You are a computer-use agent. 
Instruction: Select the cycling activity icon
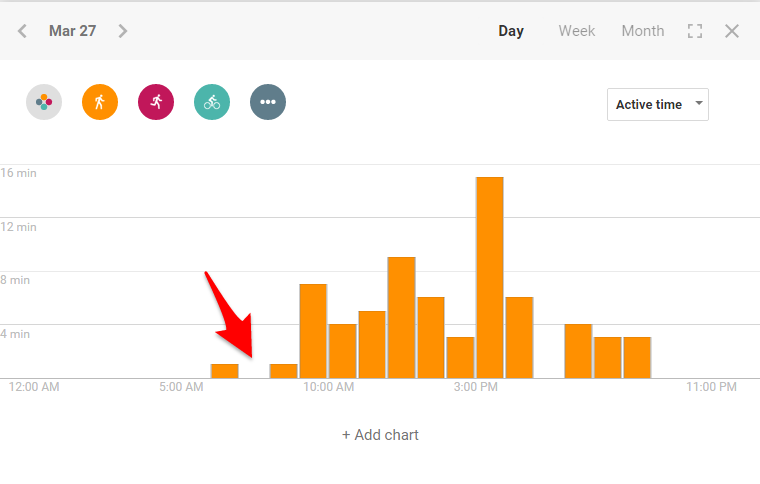212,101
